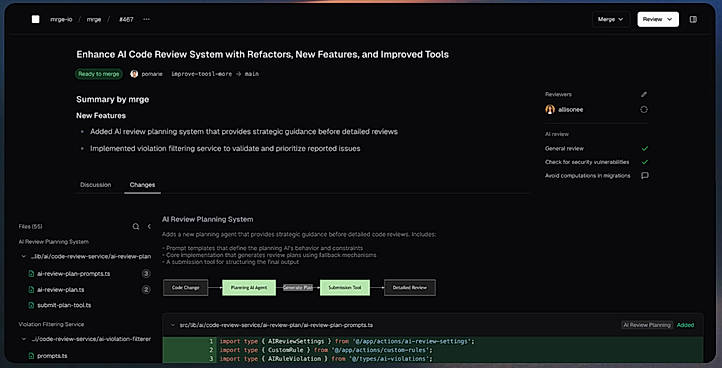This screenshot has width=722, height=368.
Task: Click the file icon of ai-review-plan.ts
Action: click(31, 290)
